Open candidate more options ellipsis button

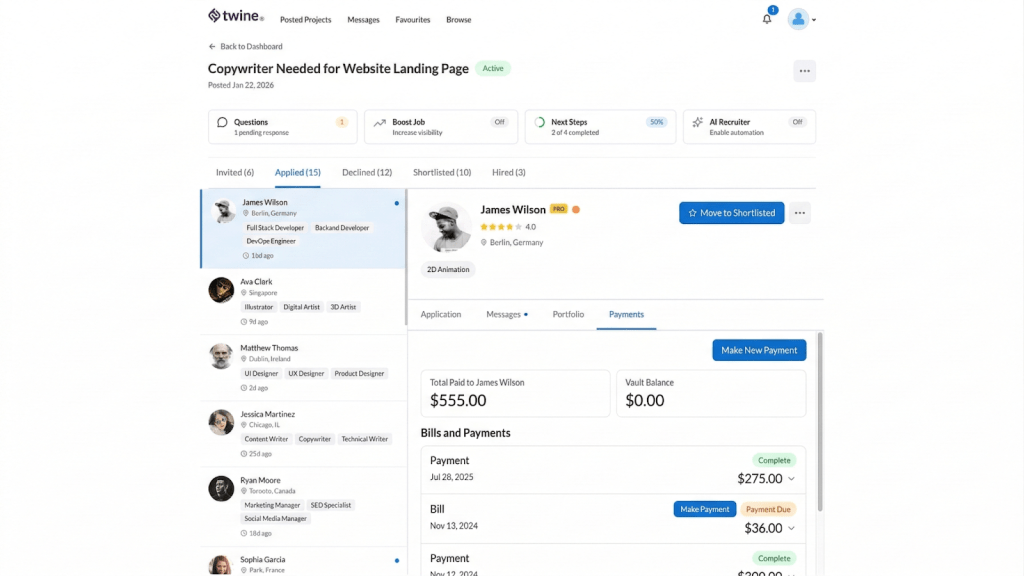pos(799,213)
